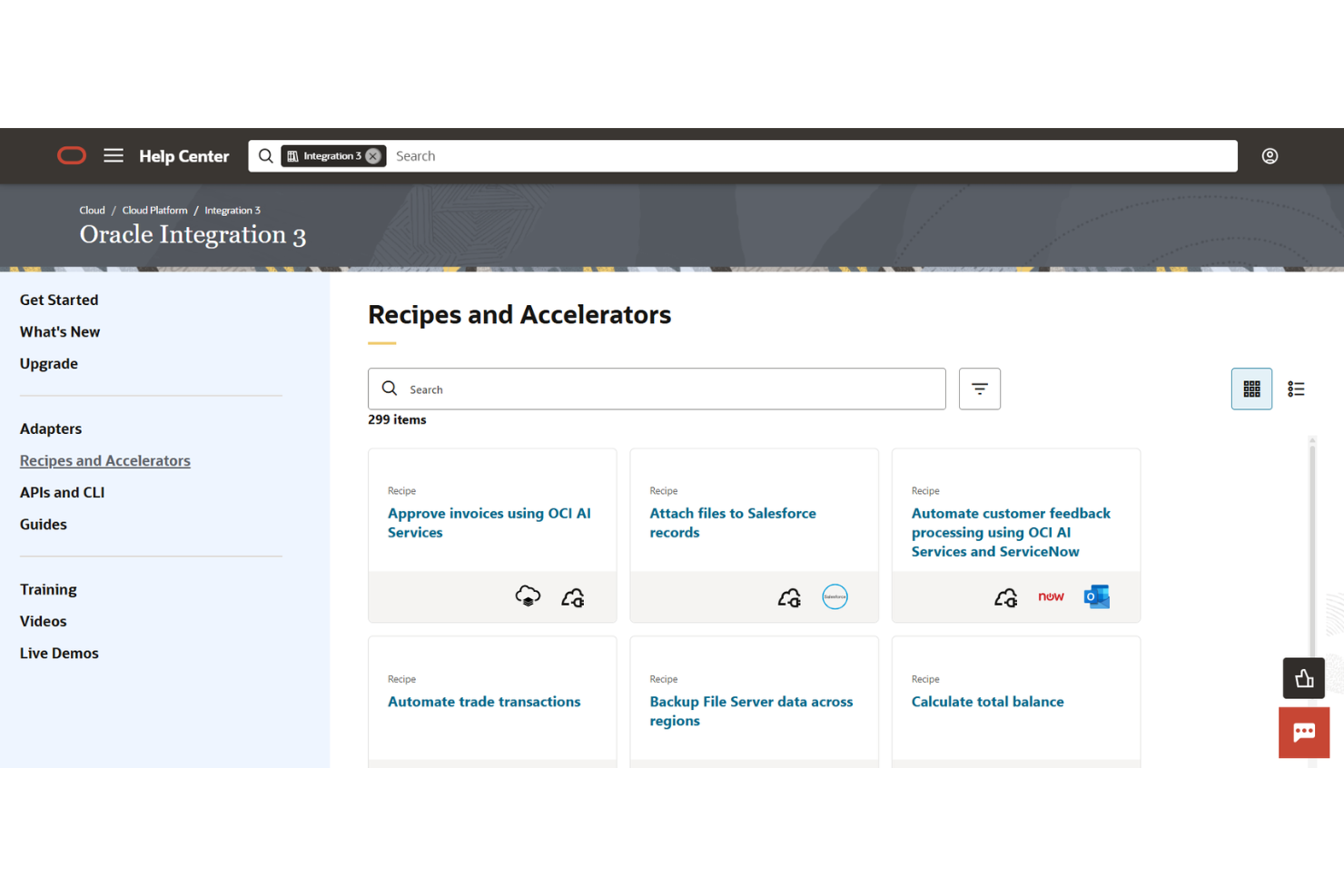The image size is (1344, 896).
Task: Click the Help Center title
Action: (184, 156)
